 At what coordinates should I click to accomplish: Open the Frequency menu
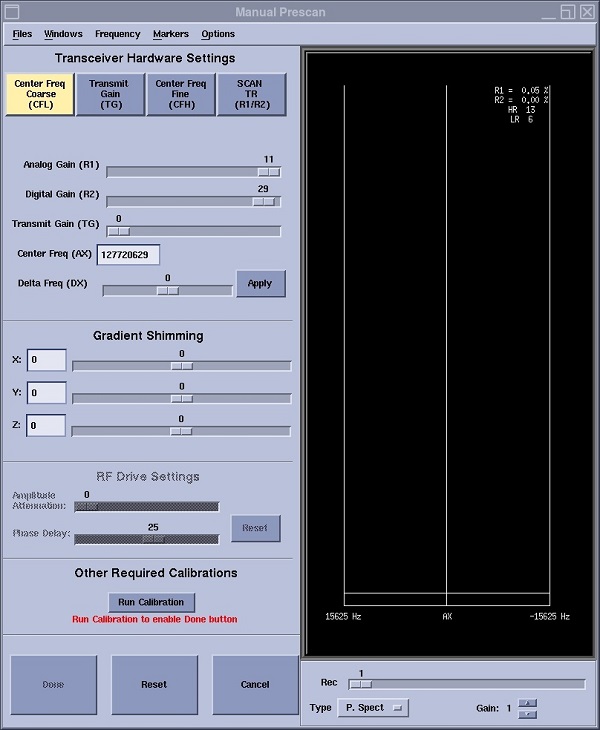click(x=117, y=34)
